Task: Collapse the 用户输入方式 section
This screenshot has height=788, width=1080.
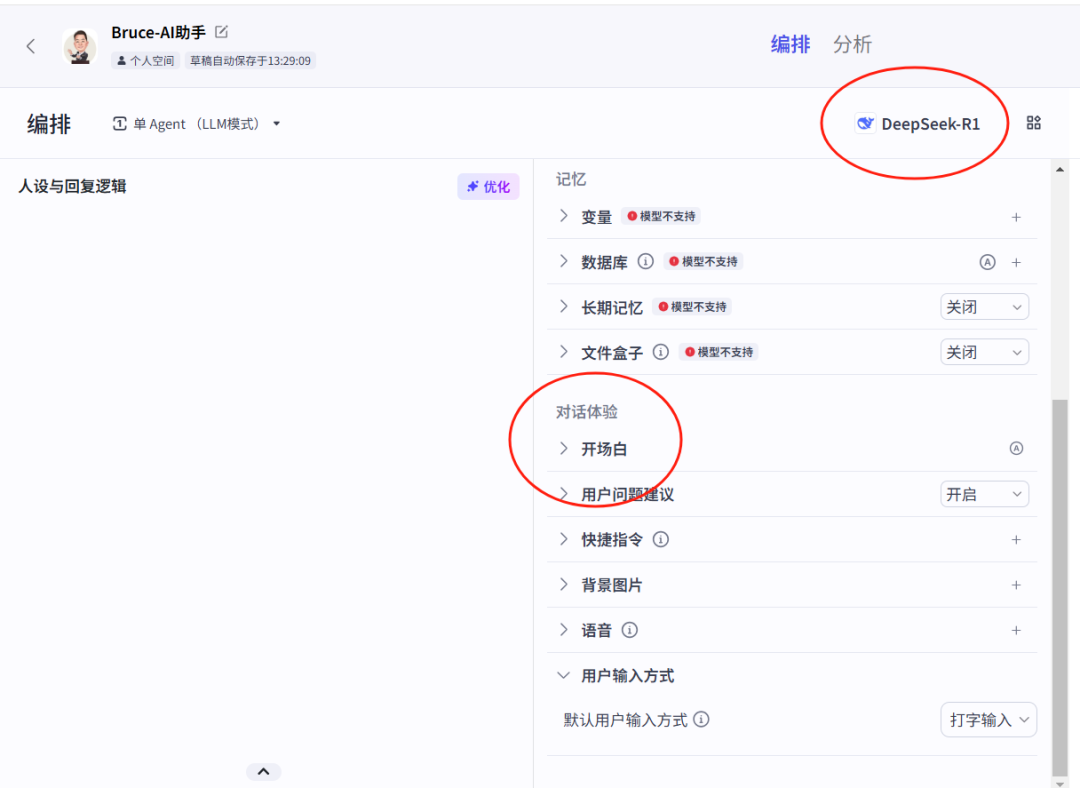Action: click(x=563, y=676)
